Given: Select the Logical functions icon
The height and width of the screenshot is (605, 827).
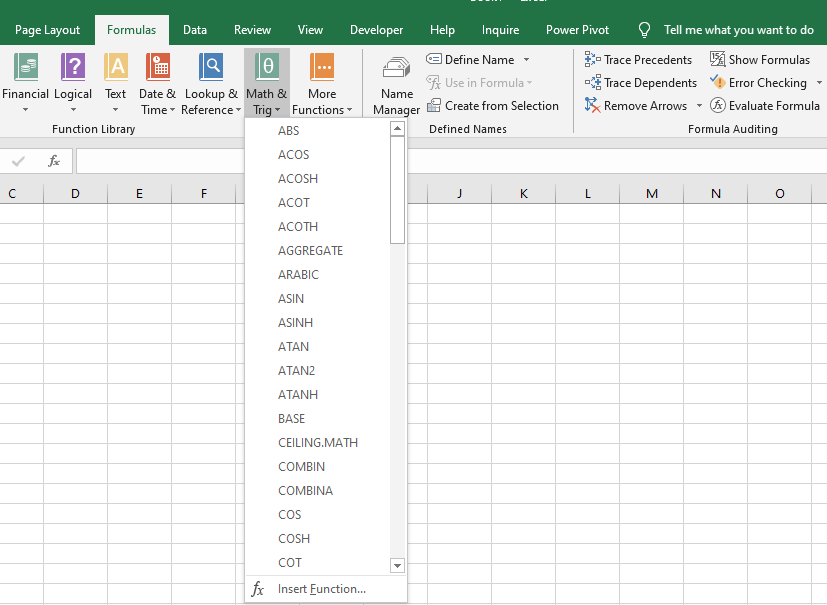Looking at the screenshot, I should 72,82.
